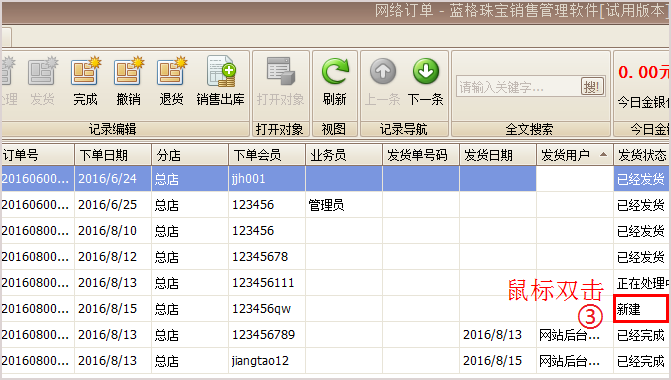Focus the 请输入关键字 search field

[x=518, y=87]
